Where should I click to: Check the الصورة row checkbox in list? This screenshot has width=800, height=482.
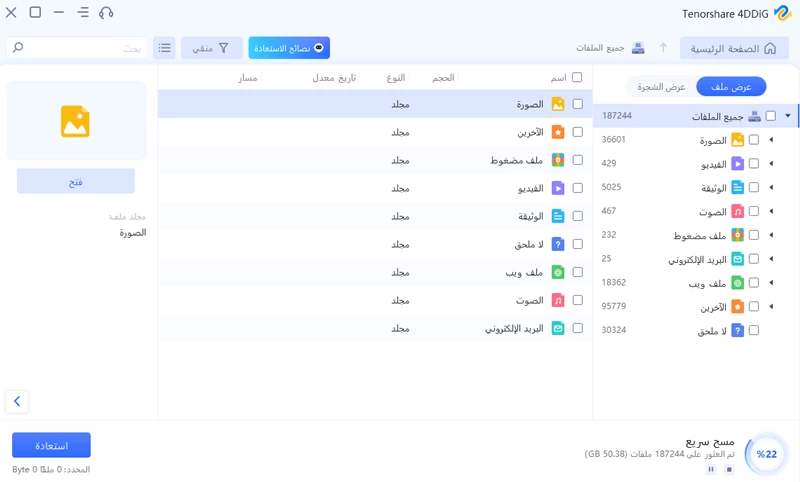pyautogui.click(x=578, y=104)
